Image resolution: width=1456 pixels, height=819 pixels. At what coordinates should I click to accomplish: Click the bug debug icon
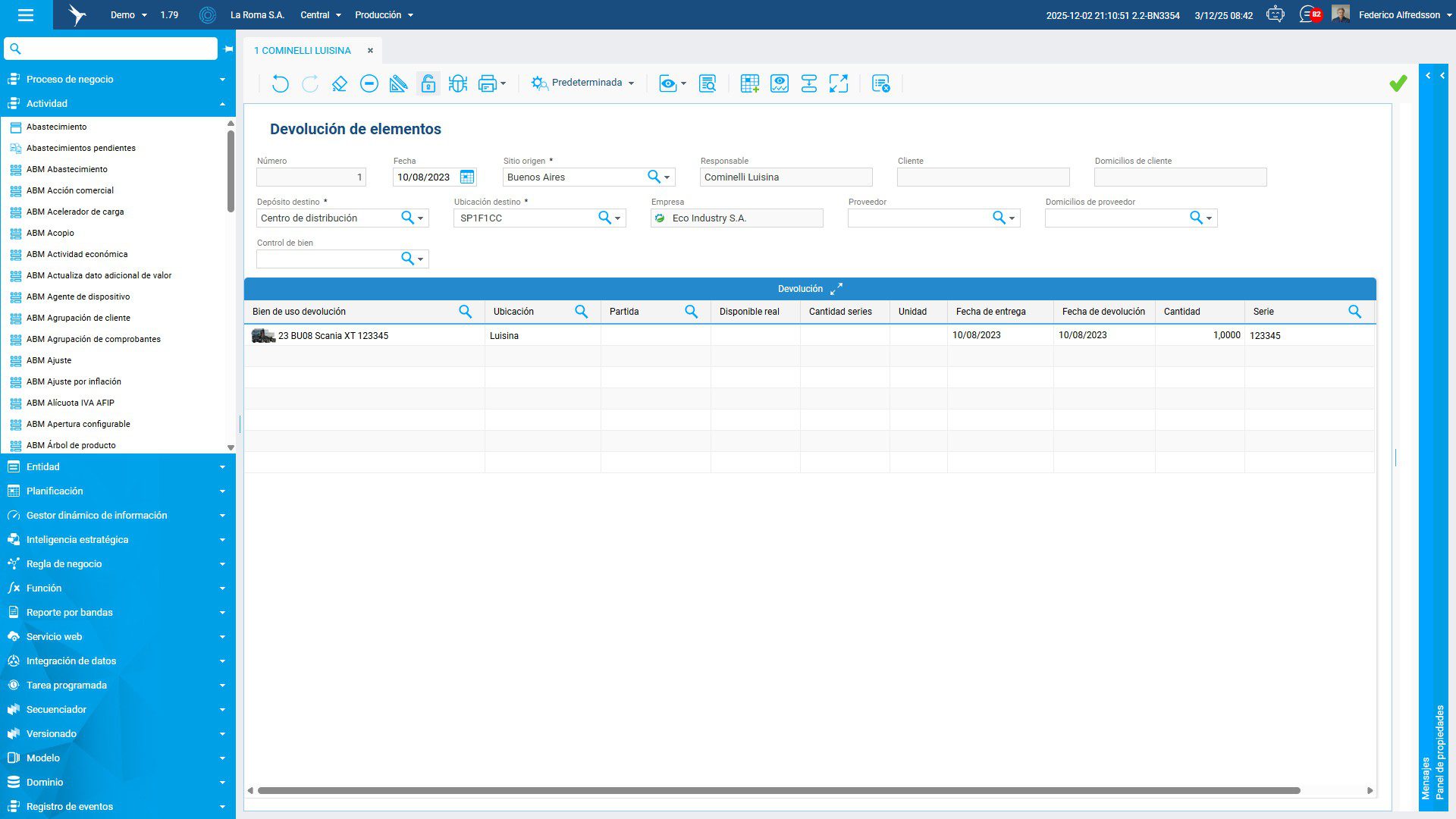[x=457, y=83]
